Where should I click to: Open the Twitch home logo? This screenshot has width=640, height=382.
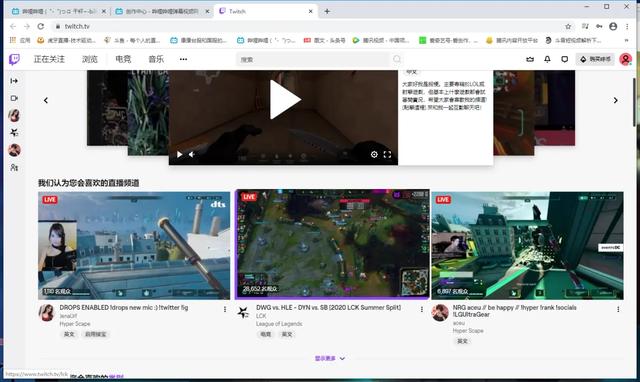click(x=14, y=60)
